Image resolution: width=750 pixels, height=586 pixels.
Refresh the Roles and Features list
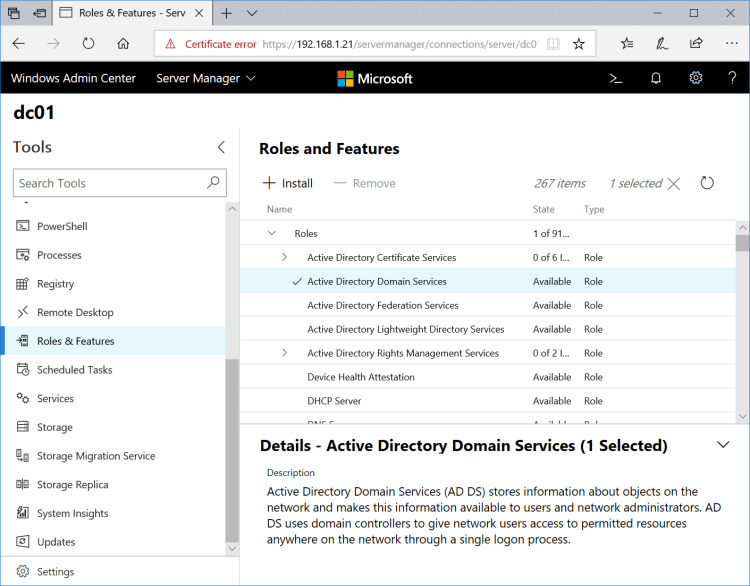point(707,183)
